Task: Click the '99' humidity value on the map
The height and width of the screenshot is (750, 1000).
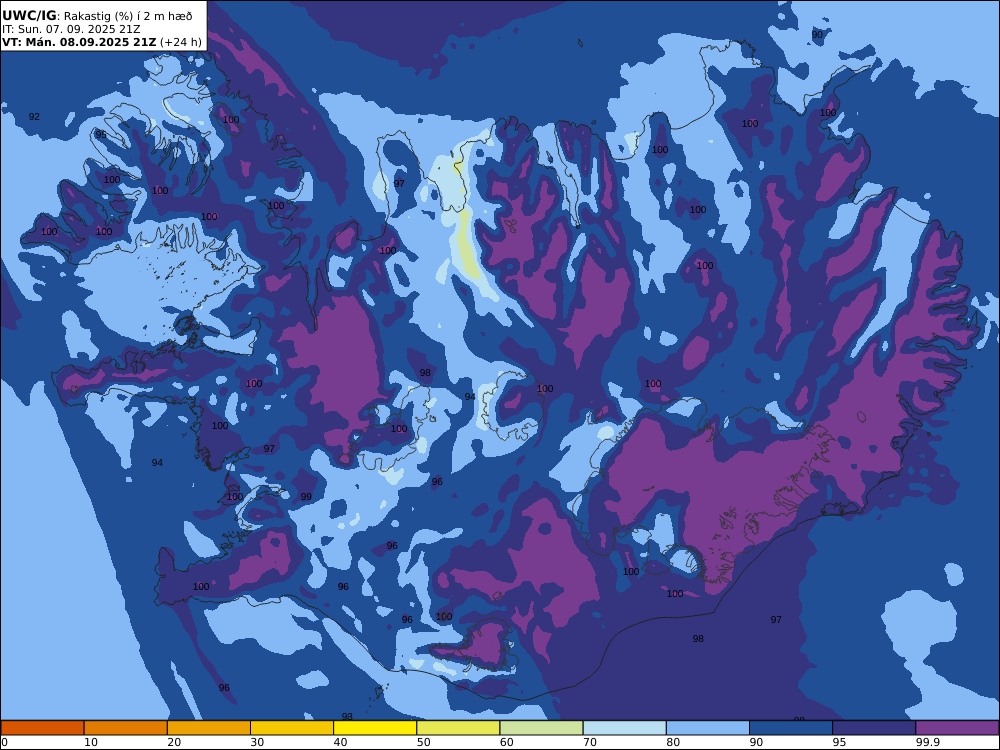Action: click(306, 497)
